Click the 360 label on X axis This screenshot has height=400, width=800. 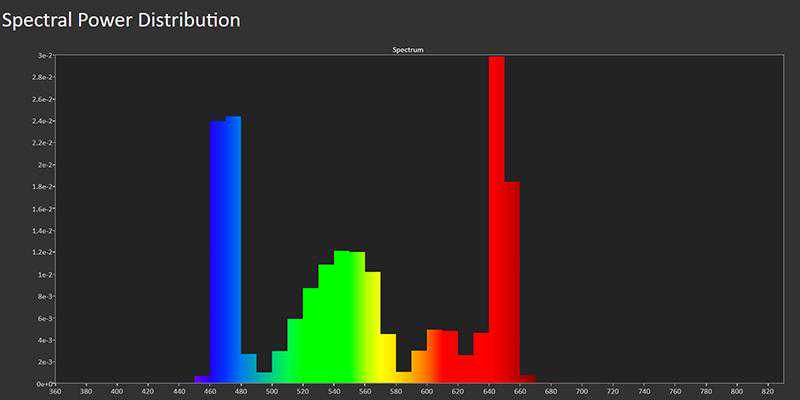(55, 392)
